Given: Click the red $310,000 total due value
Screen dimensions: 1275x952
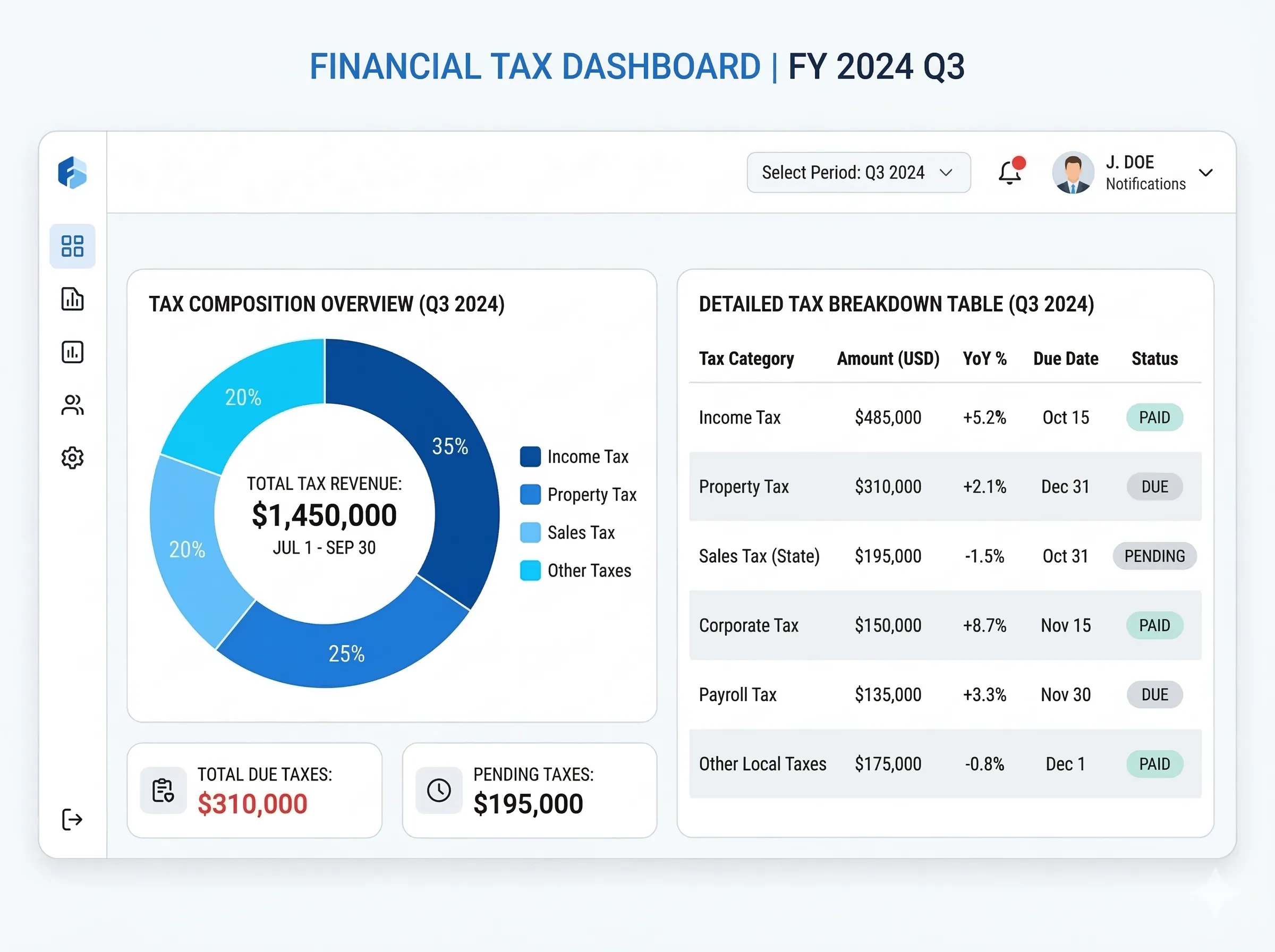Looking at the screenshot, I should pos(252,804).
